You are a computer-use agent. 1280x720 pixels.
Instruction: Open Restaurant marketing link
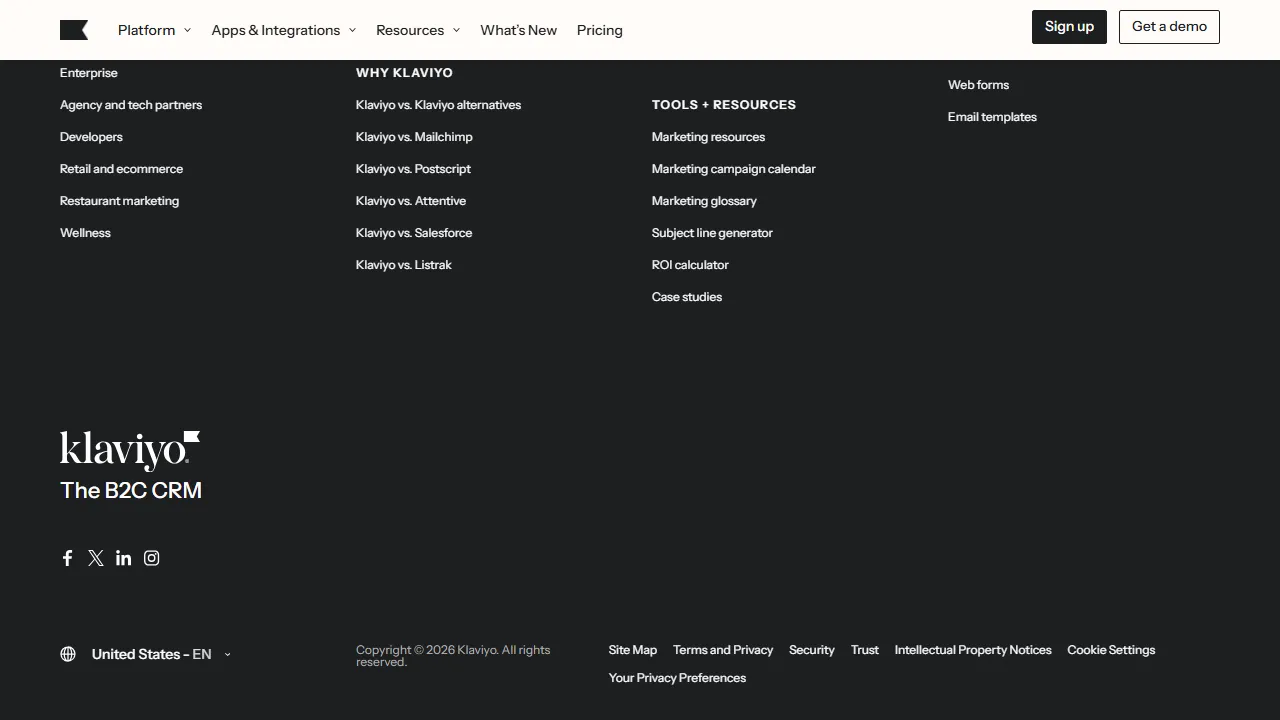(x=119, y=201)
